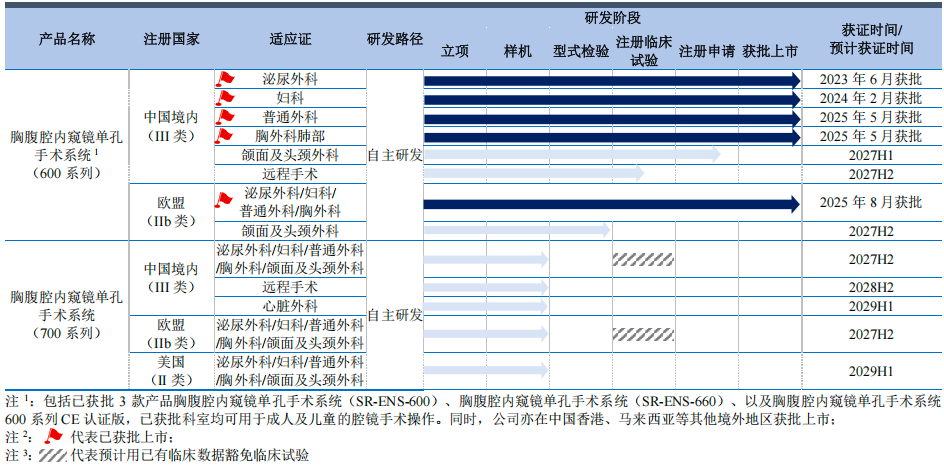The width and height of the screenshot is (944, 470).
Task: Click the red flag beside 泌尿外科 in 600 series
Action: (225, 79)
